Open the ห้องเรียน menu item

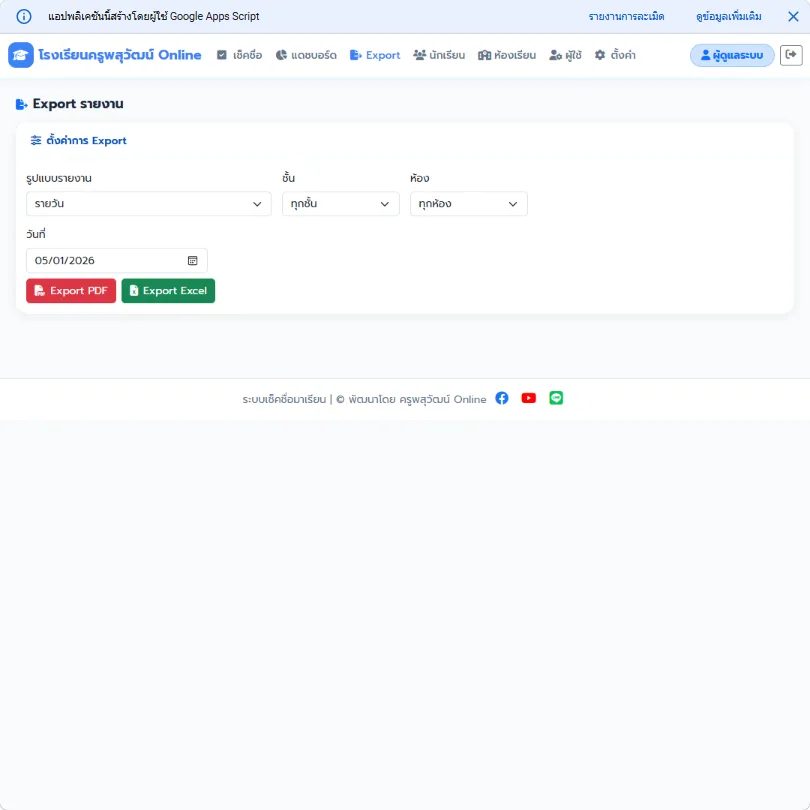pos(507,55)
